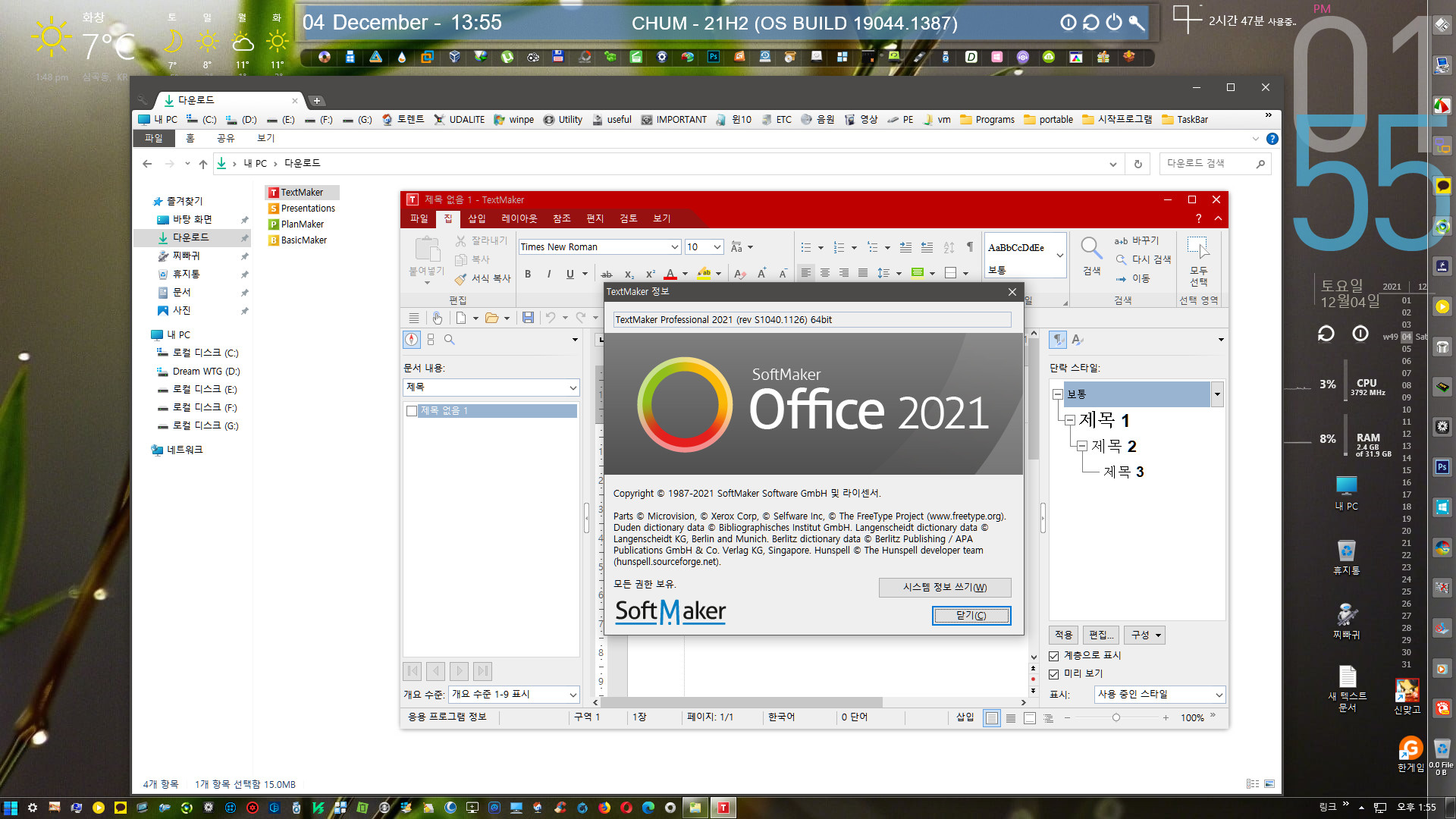Click the 적용 button in styles panel
Viewport: 1456px width, 819px height.
click(1063, 635)
